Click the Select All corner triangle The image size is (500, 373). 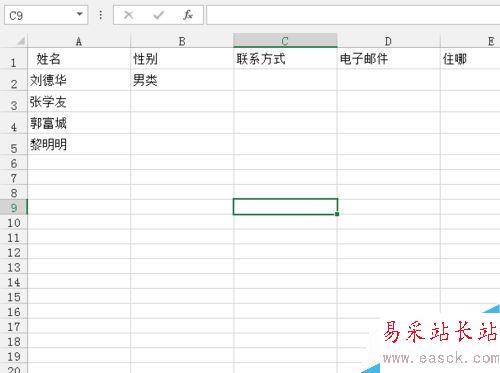pos(20,41)
